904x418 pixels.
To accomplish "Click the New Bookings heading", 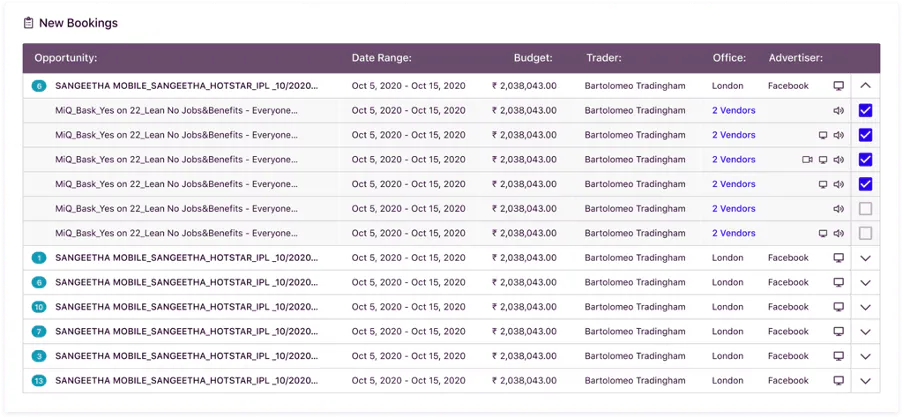I will [x=78, y=24].
